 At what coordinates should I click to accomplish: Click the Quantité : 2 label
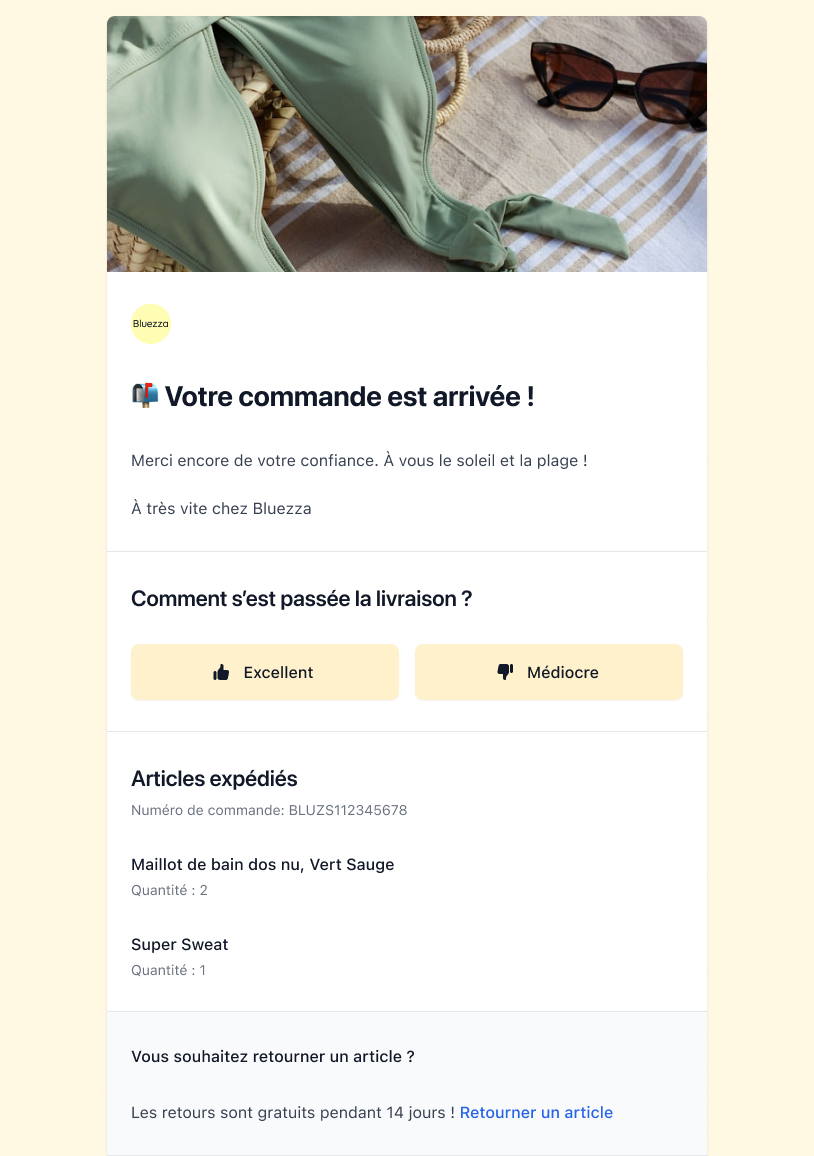[169, 890]
